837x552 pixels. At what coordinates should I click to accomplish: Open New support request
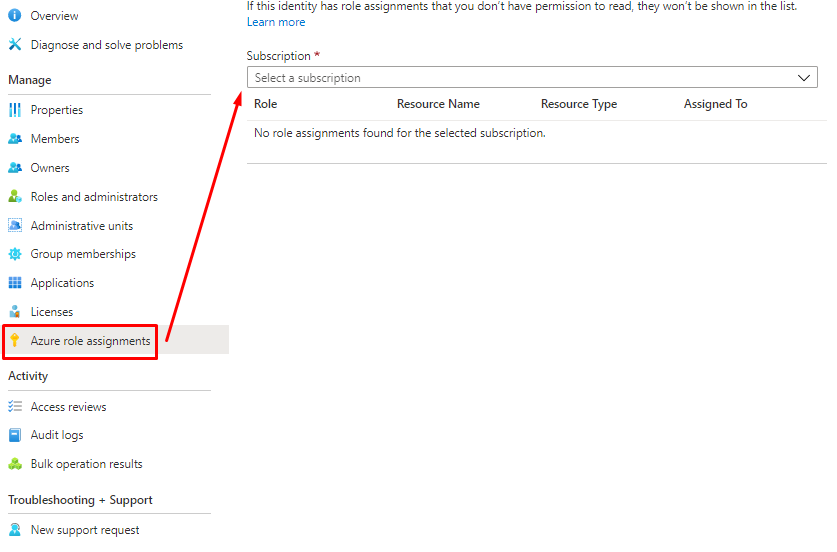(85, 530)
